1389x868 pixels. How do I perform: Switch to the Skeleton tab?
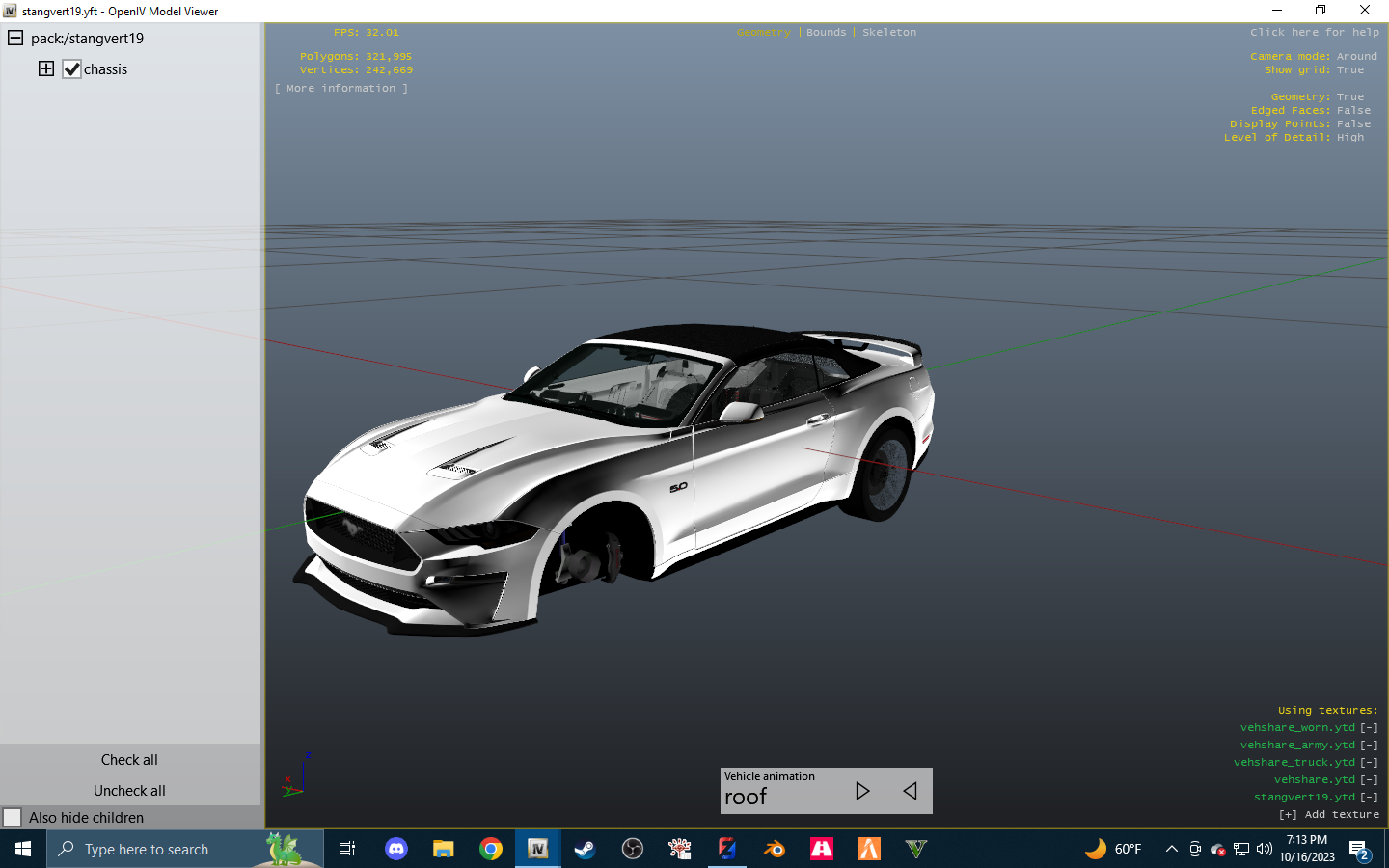[x=888, y=32]
